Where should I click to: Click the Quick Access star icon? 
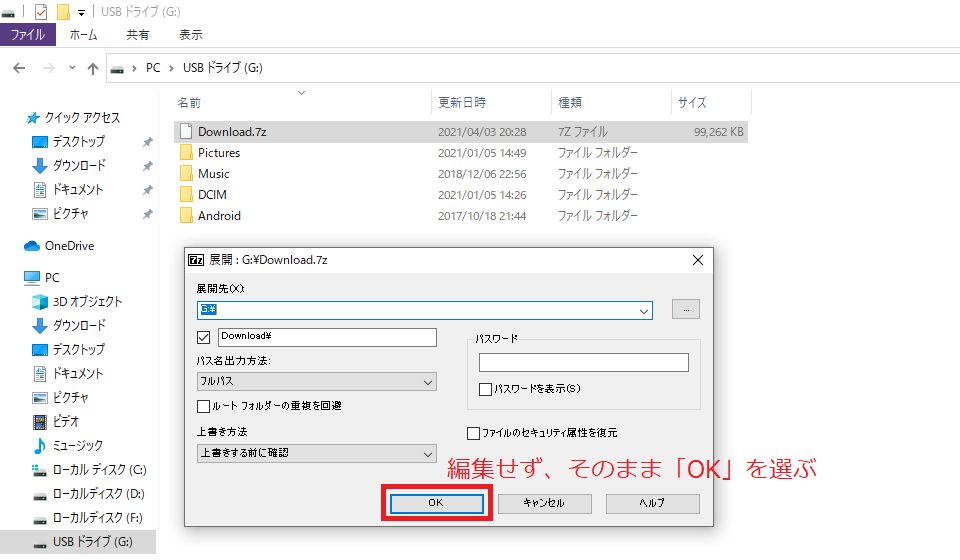pyautogui.click(x=33, y=118)
